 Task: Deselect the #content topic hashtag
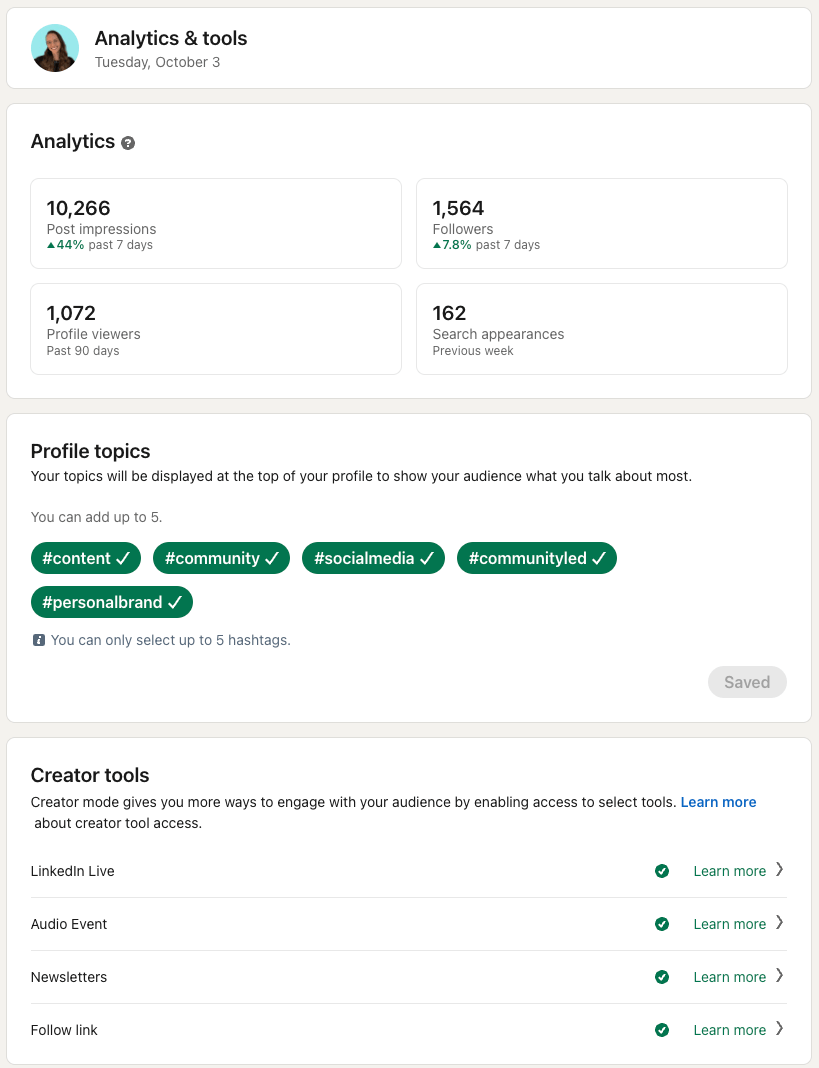pyautogui.click(x=86, y=558)
